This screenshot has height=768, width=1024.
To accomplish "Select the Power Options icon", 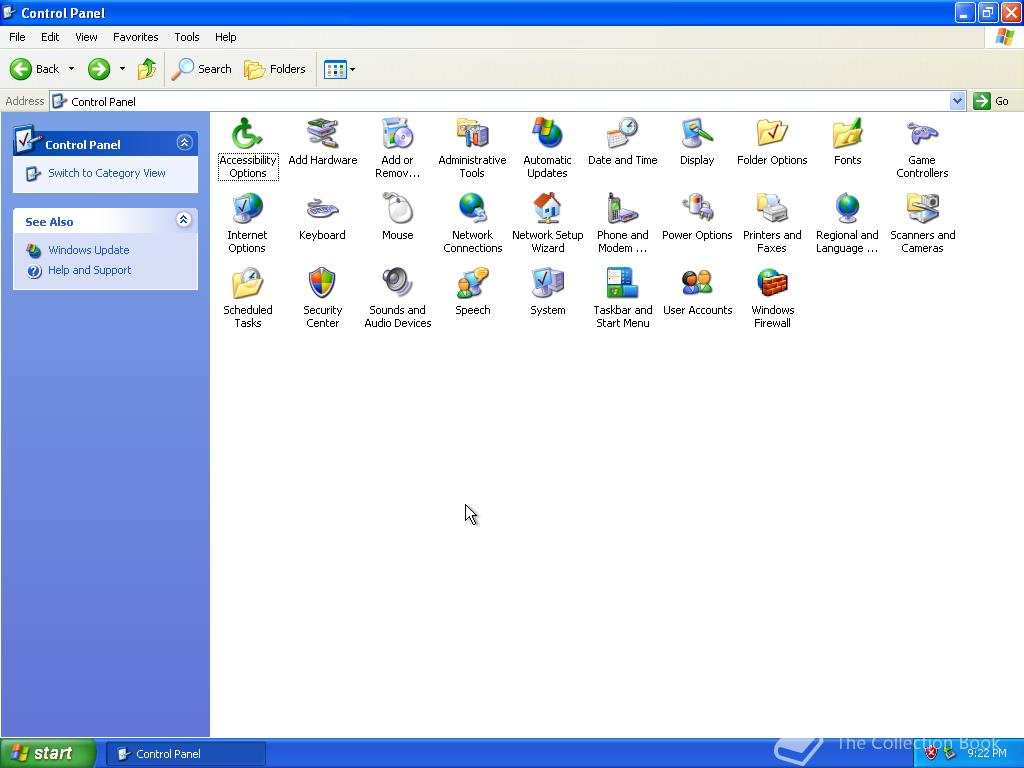I will pyautogui.click(x=697, y=208).
